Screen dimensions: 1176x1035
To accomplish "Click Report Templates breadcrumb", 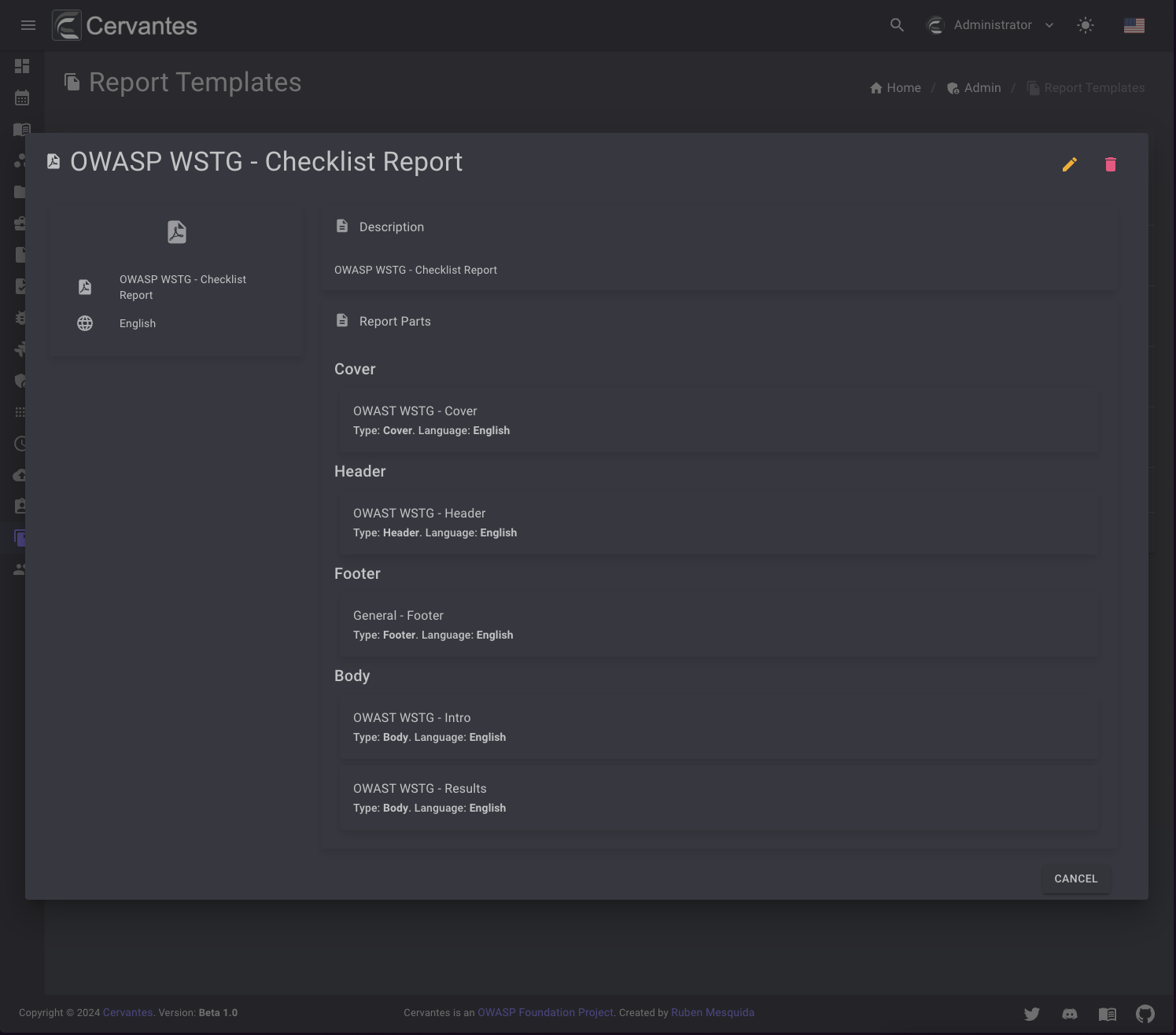I will (x=1086, y=88).
